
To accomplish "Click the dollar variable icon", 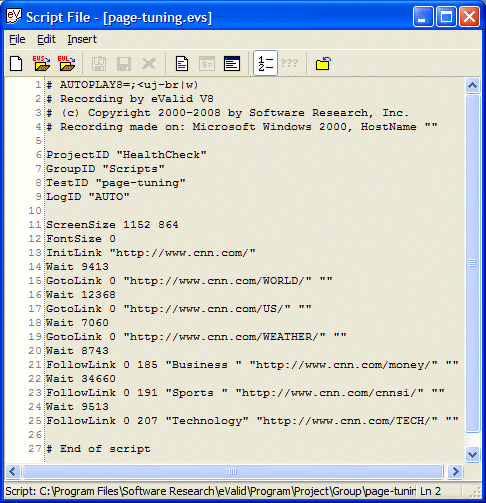I will click(x=207, y=63).
